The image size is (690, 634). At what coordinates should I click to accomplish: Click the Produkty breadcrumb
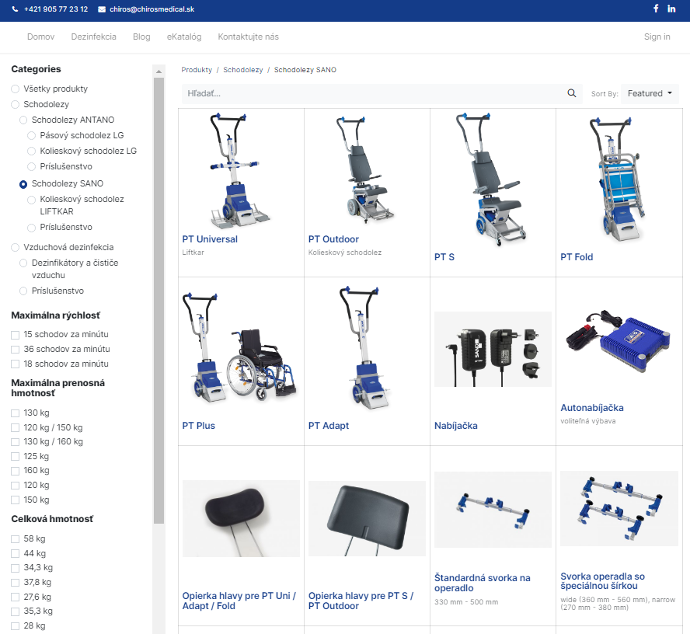(x=197, y=70)
